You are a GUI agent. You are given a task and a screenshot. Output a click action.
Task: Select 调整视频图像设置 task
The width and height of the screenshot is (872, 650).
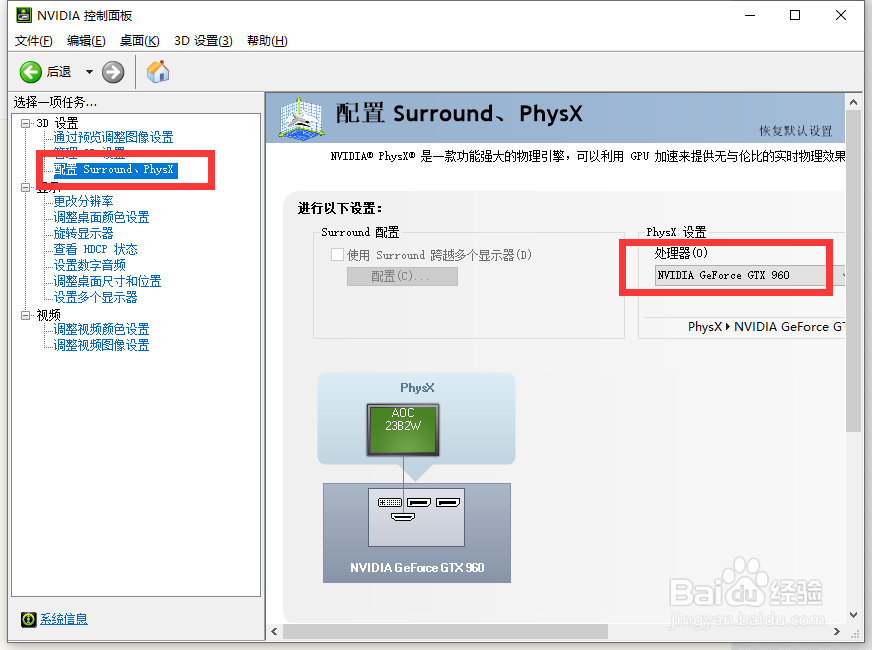[x=101, y=345]
